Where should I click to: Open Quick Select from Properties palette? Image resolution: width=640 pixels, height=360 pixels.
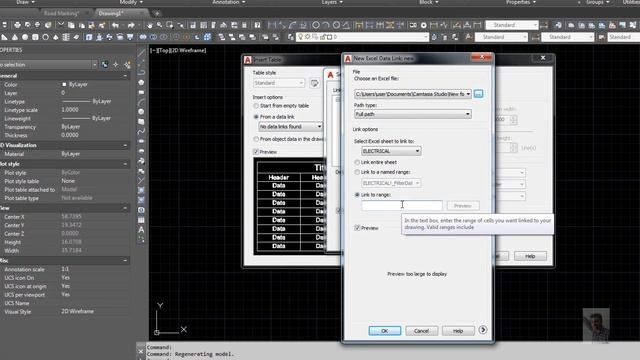click(127, 64)
